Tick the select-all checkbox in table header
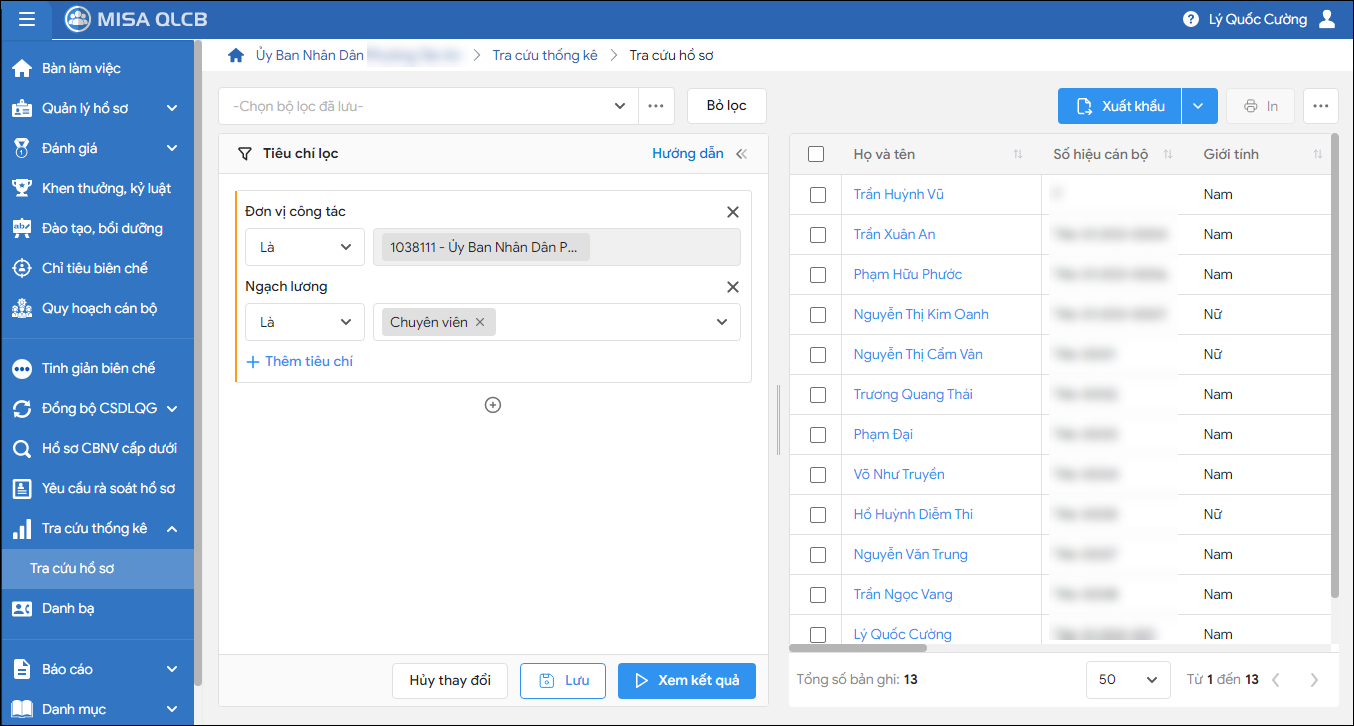The width and height of the screenshot is (1354, 726). point(816,154)
